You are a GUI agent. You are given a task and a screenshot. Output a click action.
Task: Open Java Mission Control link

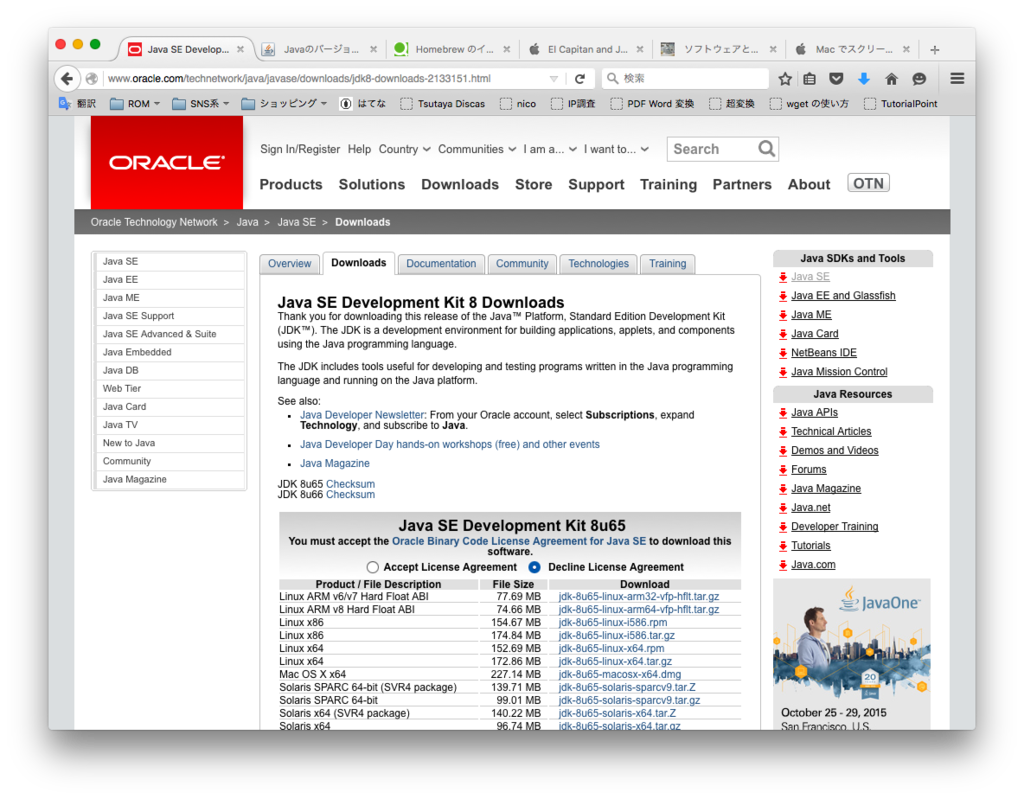pyautogui.click(x=839, y=372)
